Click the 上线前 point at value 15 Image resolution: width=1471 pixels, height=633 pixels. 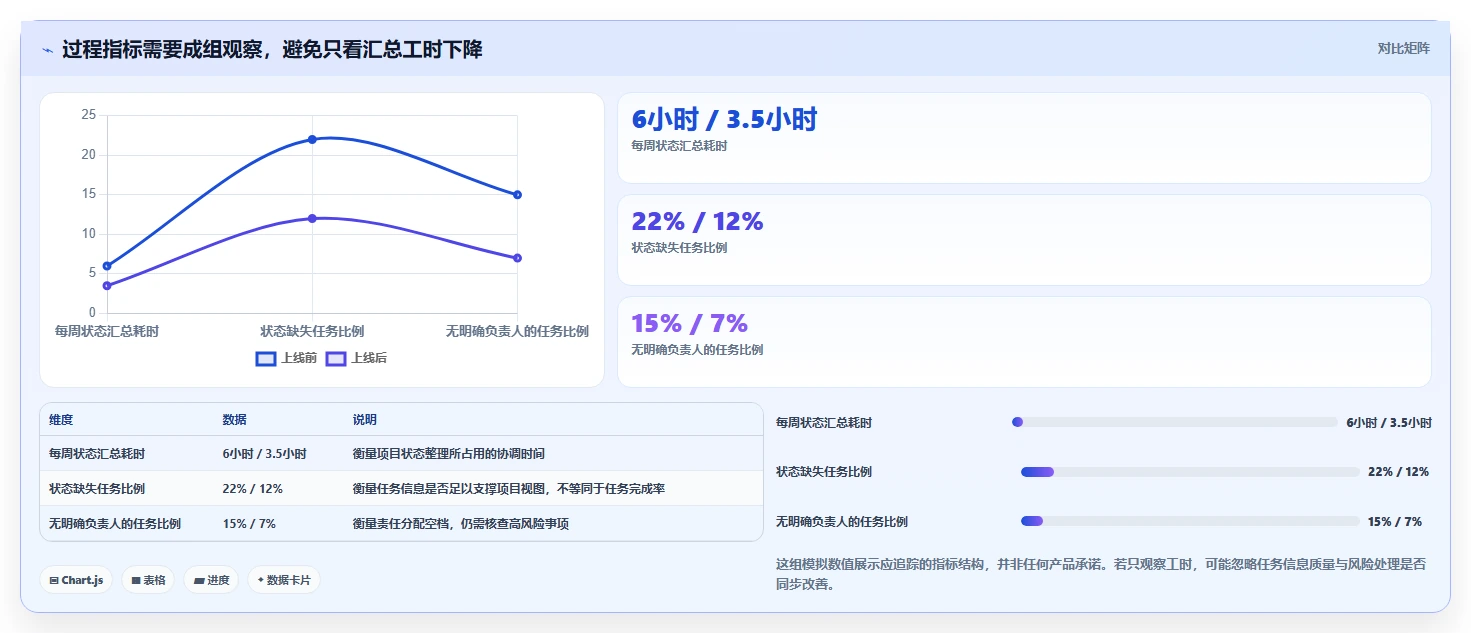point(517,195)
